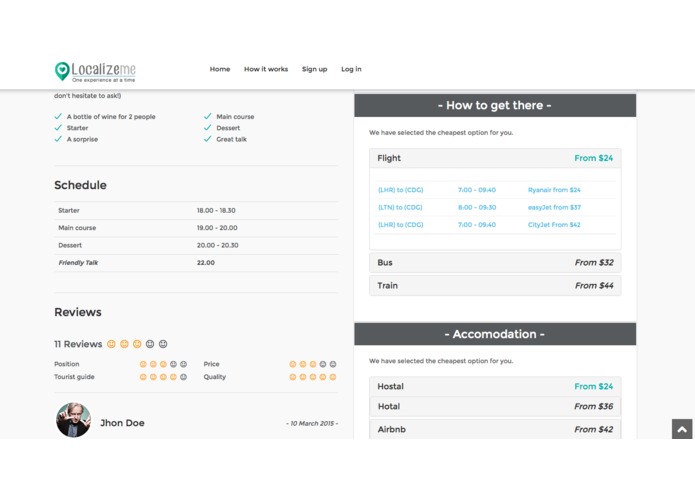
Task: Expand the Train options panel
Action: 495,285
